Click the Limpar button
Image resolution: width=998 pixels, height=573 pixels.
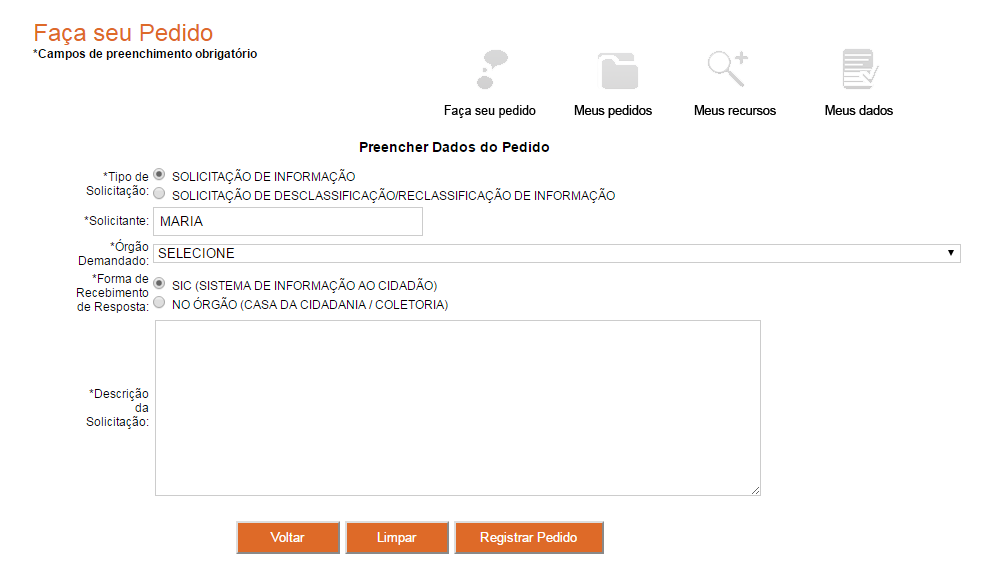click(x=397, y=538)
